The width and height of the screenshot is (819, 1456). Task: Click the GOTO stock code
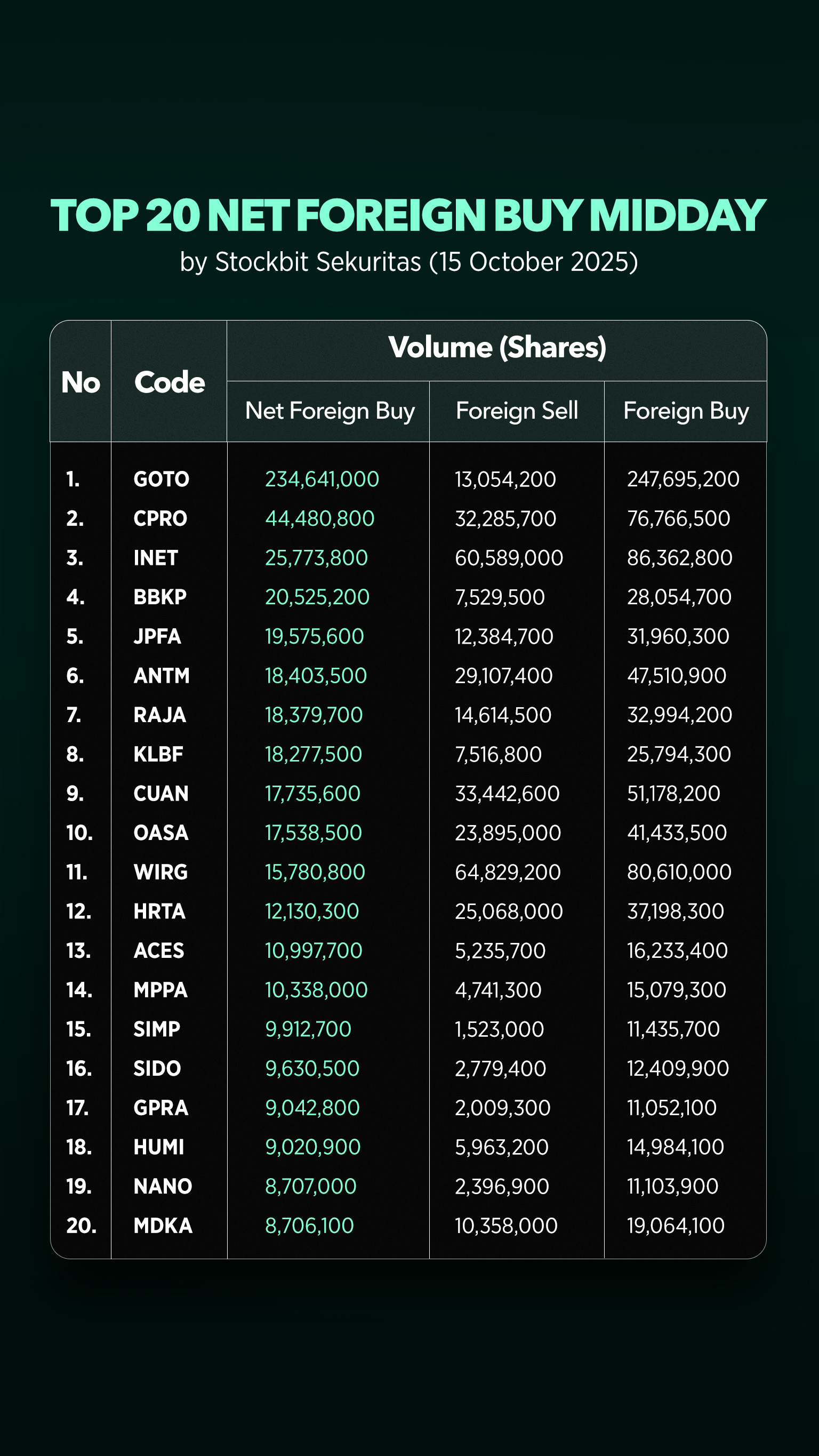(x=161, y=479)
